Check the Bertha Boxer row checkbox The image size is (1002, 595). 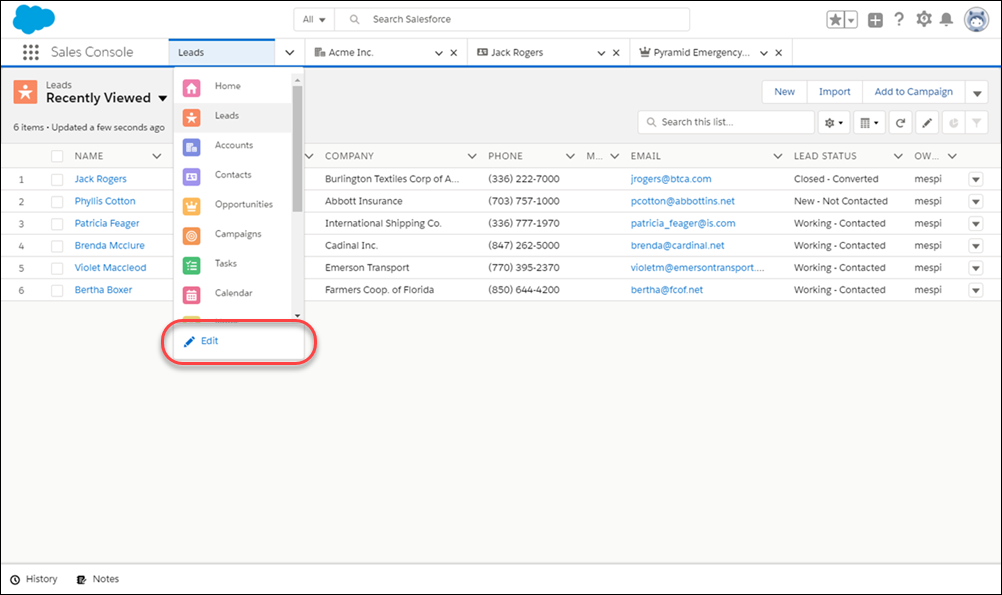pyautogui.click(x=57, y=290)
